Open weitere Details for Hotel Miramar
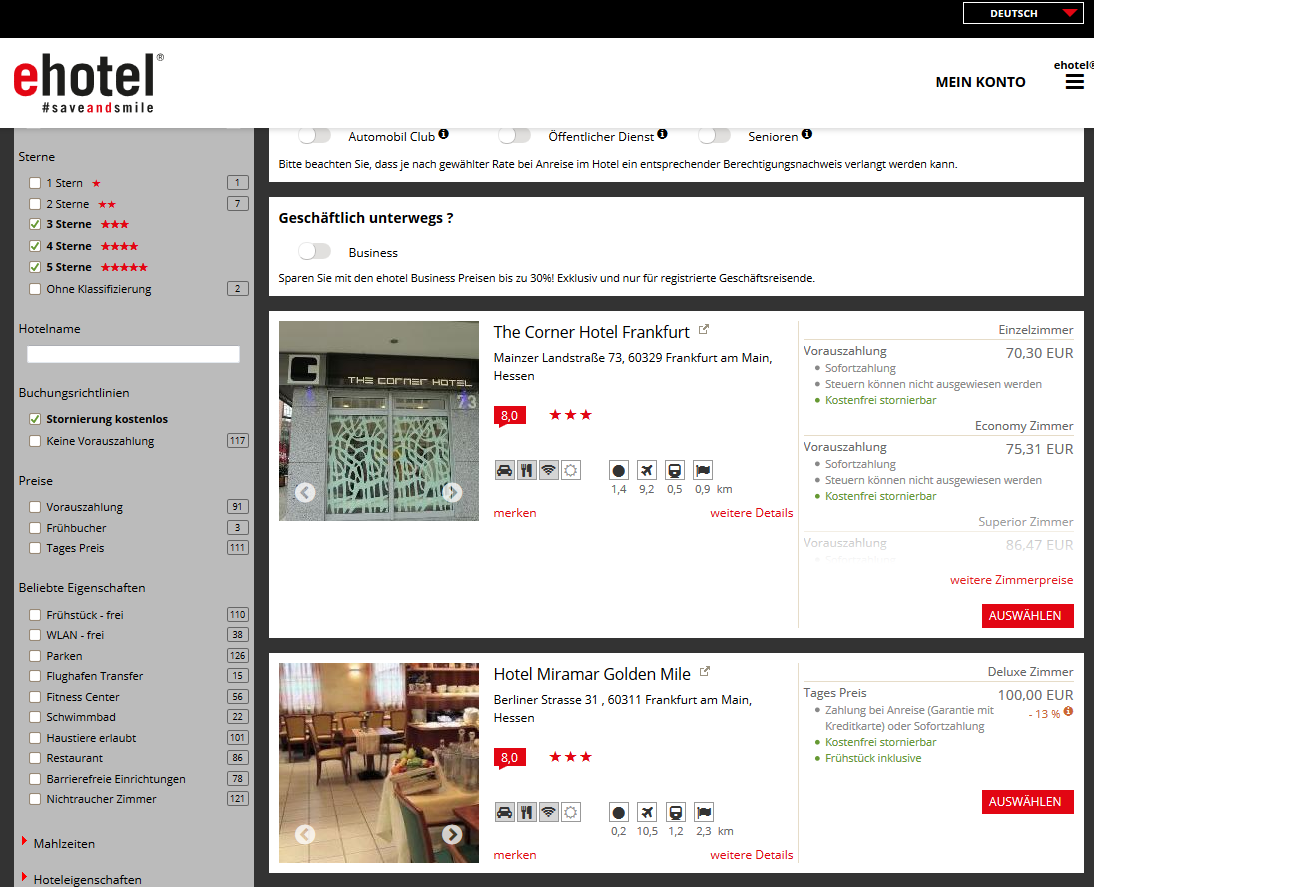Image resolution: width=1293 pixels, height=887 pixels. click(x=752, y=855)
